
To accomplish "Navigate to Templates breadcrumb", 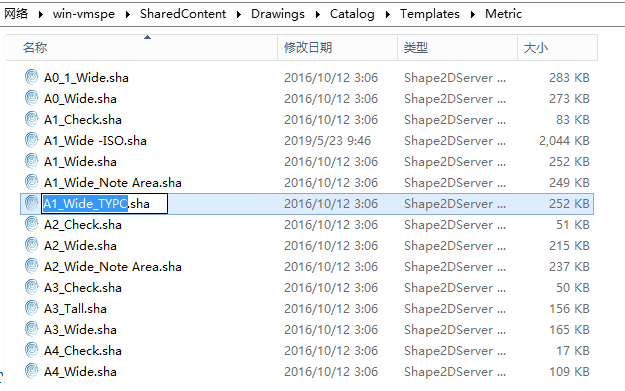I will [x=430, y=14].
